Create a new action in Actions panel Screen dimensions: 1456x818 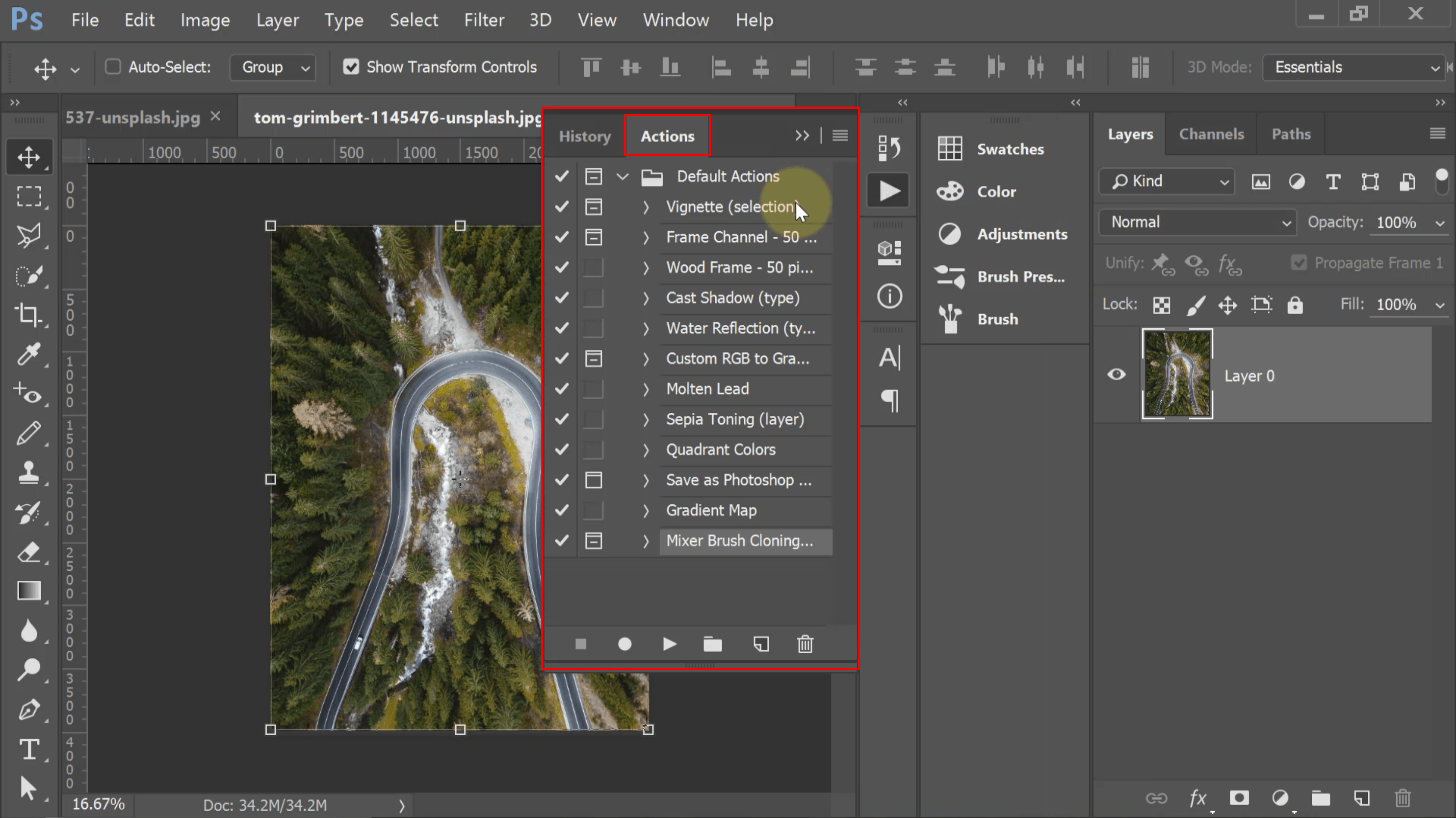click(x=761, y=644)
